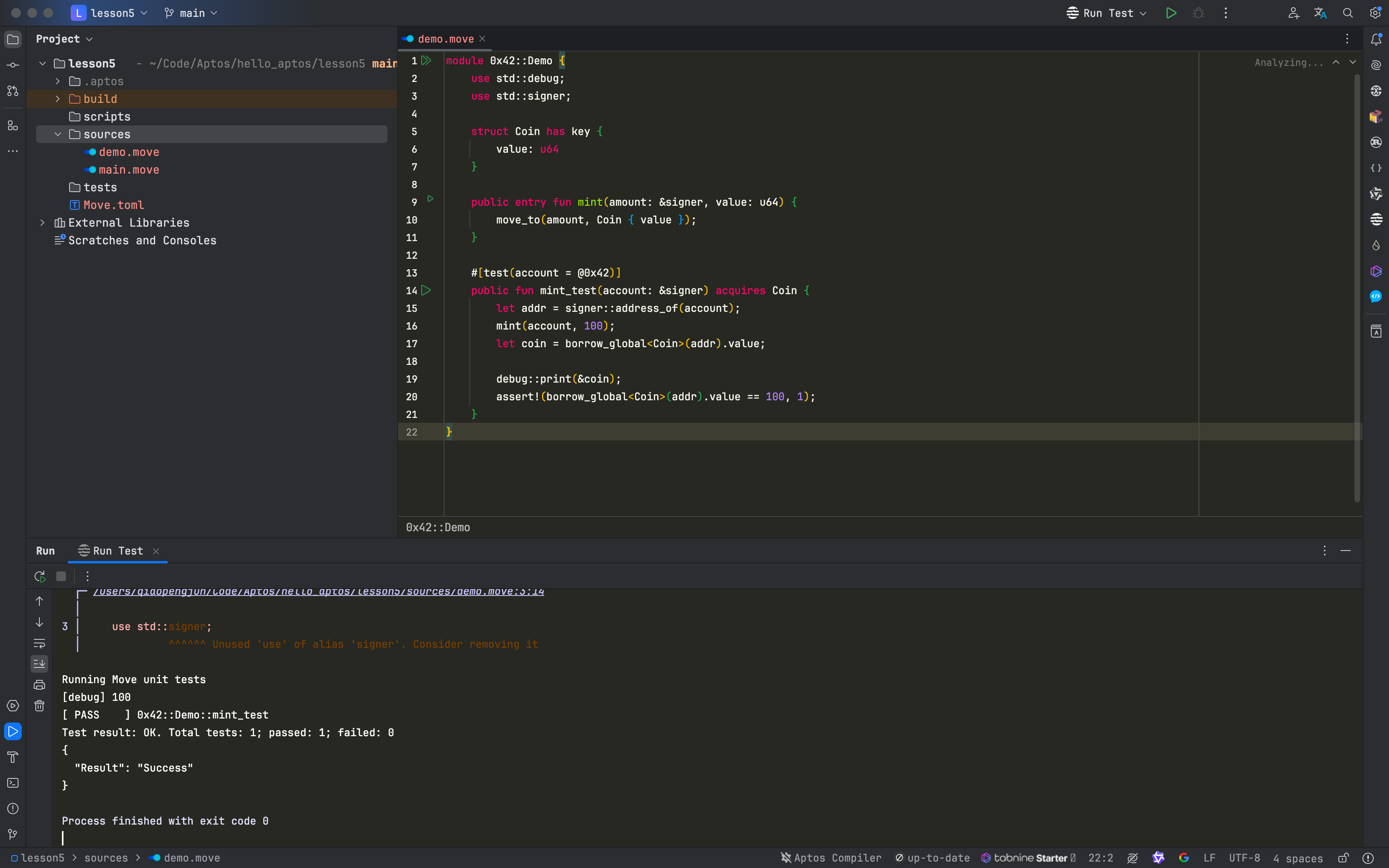Click LF line separator in status bar
1389x868 pixels.
(1209, 858)
